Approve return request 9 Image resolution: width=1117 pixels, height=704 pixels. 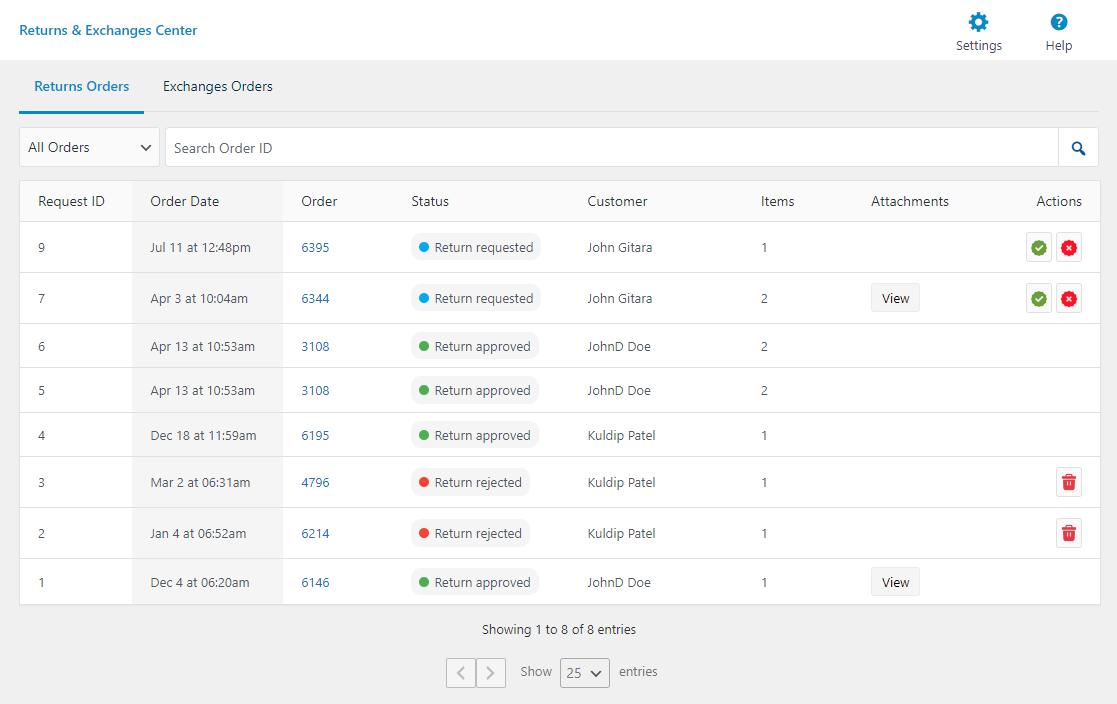(x=1039, y=248)
